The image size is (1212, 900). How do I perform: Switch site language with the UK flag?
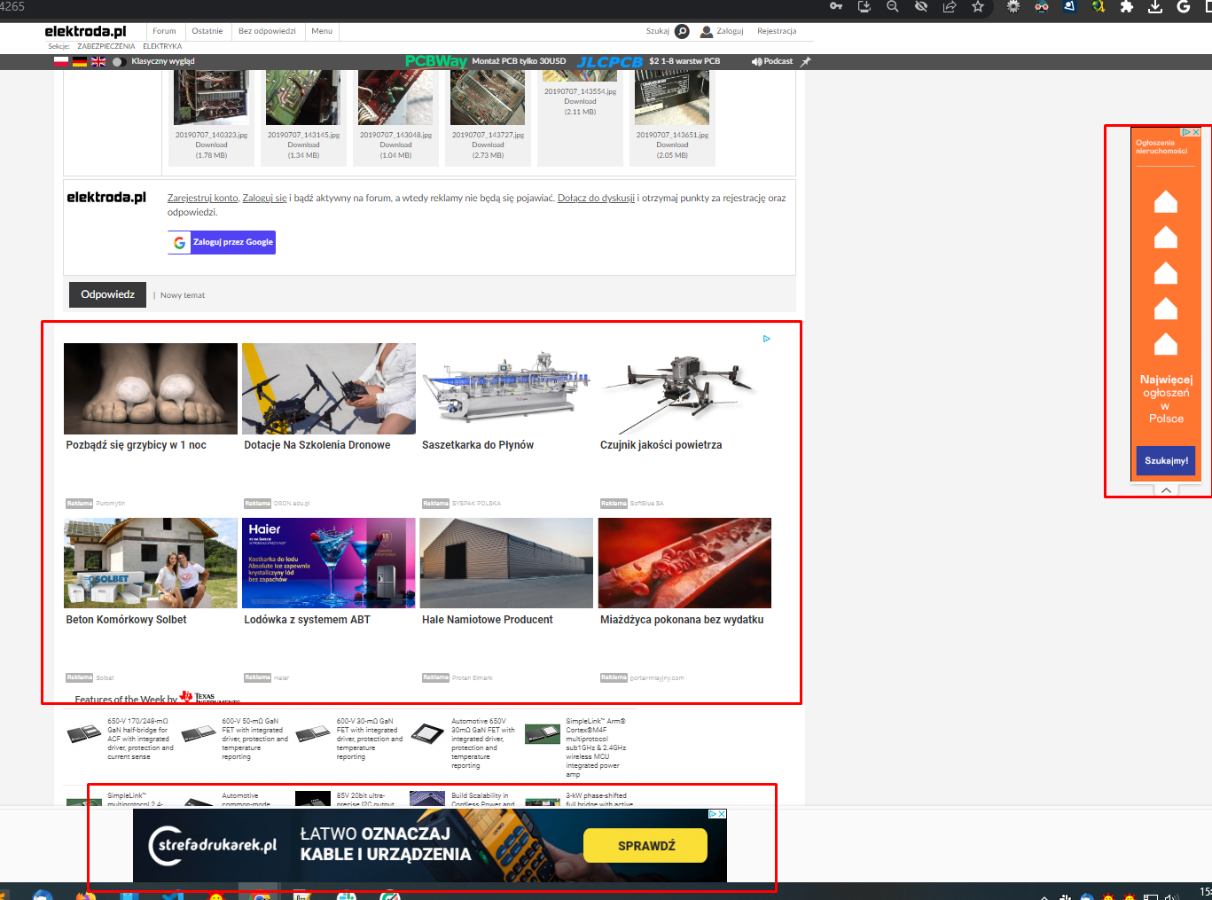click(98, 62)
